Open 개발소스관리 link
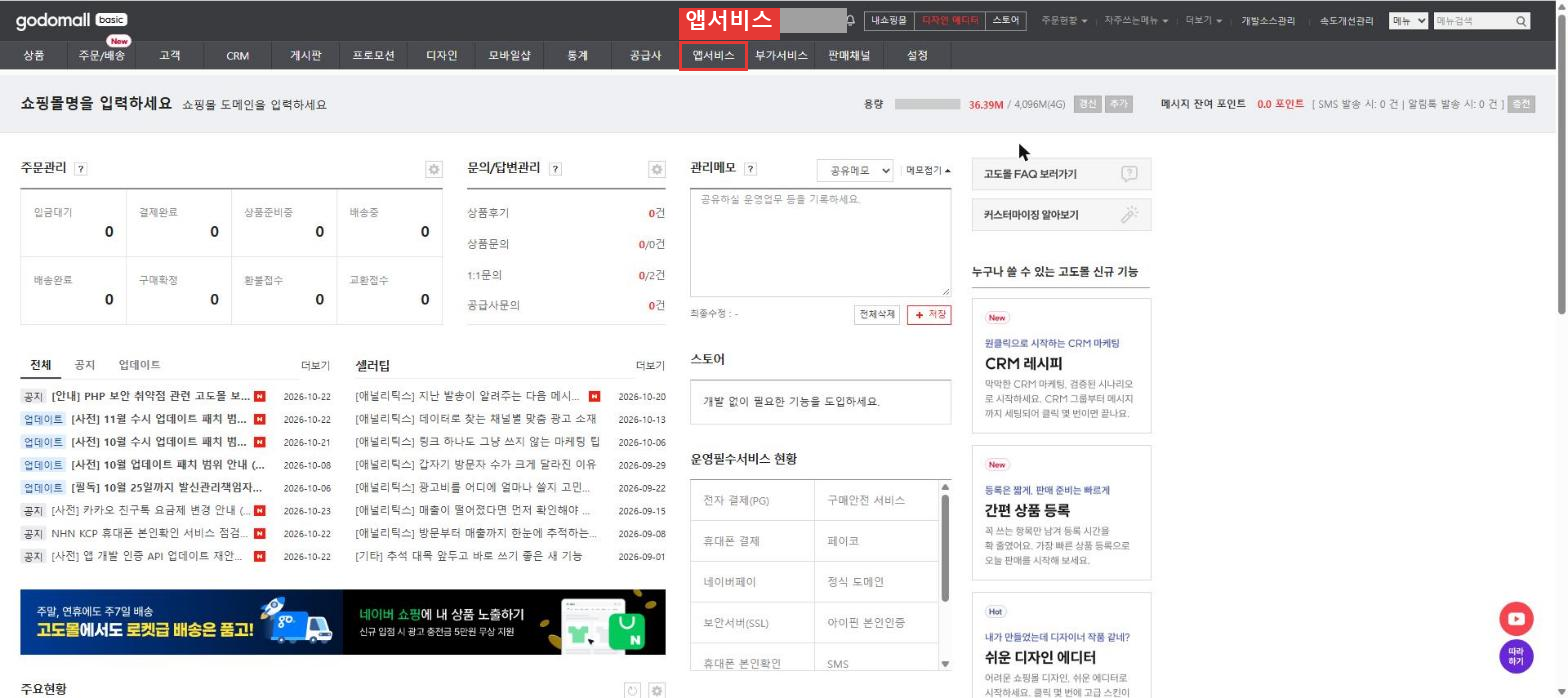Viewport: 1568px width, 698px height. (x=1268, y=20)
